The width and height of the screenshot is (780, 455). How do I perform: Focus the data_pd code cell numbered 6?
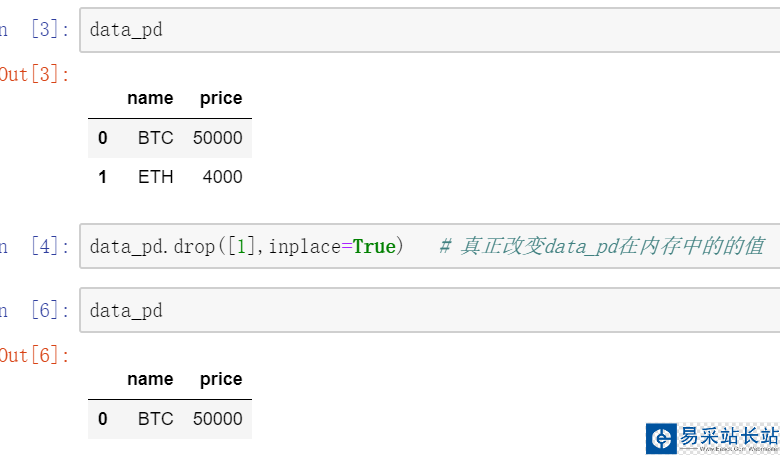tap(430, 311)
